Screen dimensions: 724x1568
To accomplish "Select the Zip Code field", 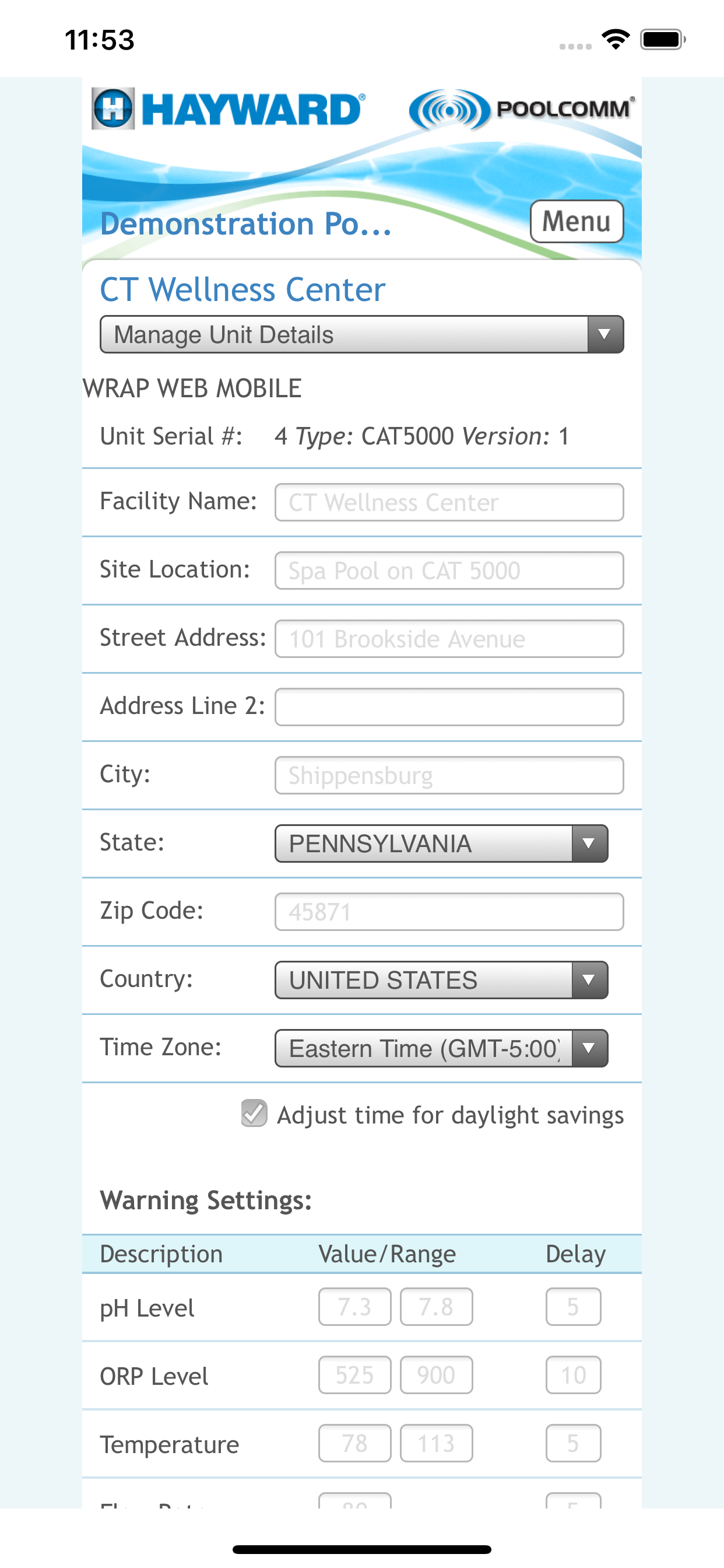I will [449, 912].
